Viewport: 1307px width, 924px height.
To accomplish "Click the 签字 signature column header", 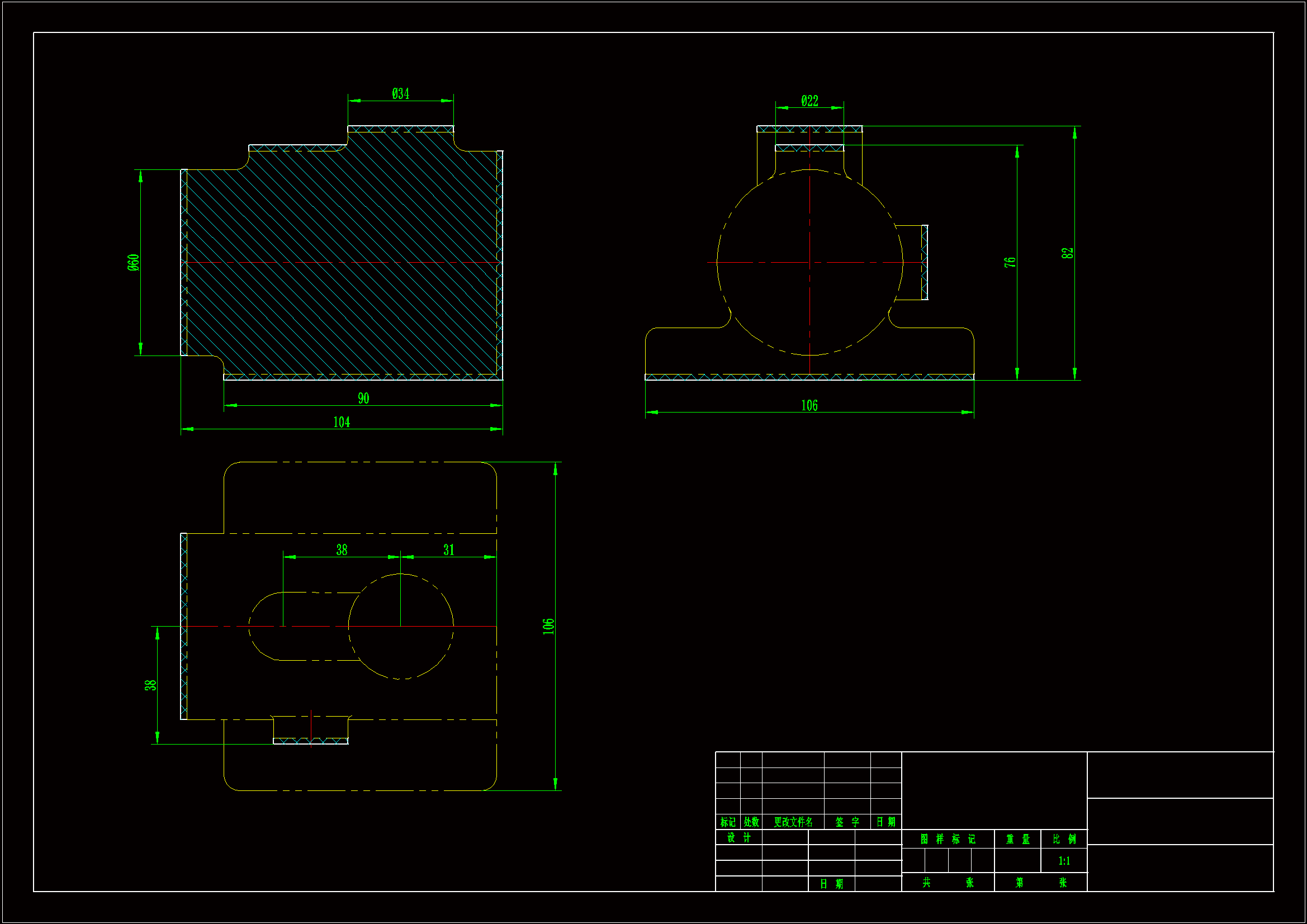I will [846, 822].
